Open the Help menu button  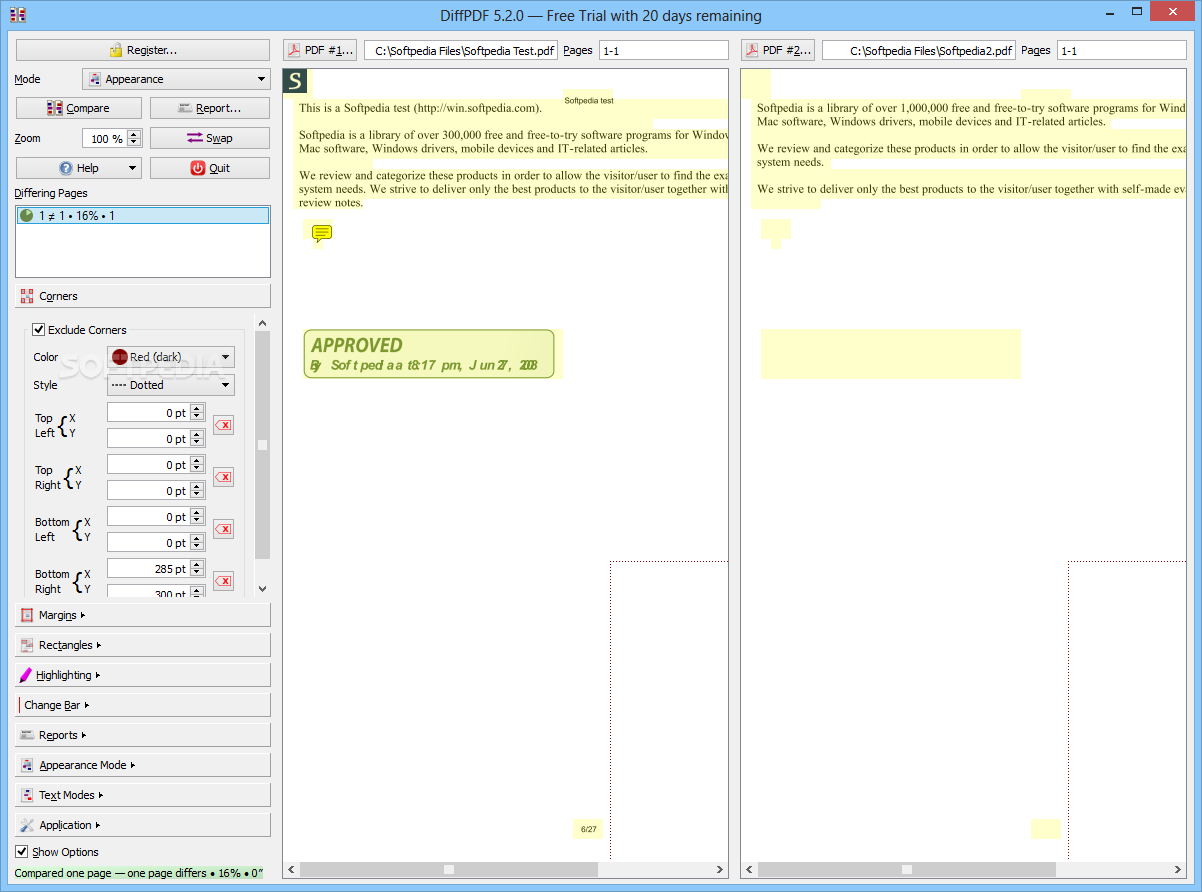coord(79,168)
